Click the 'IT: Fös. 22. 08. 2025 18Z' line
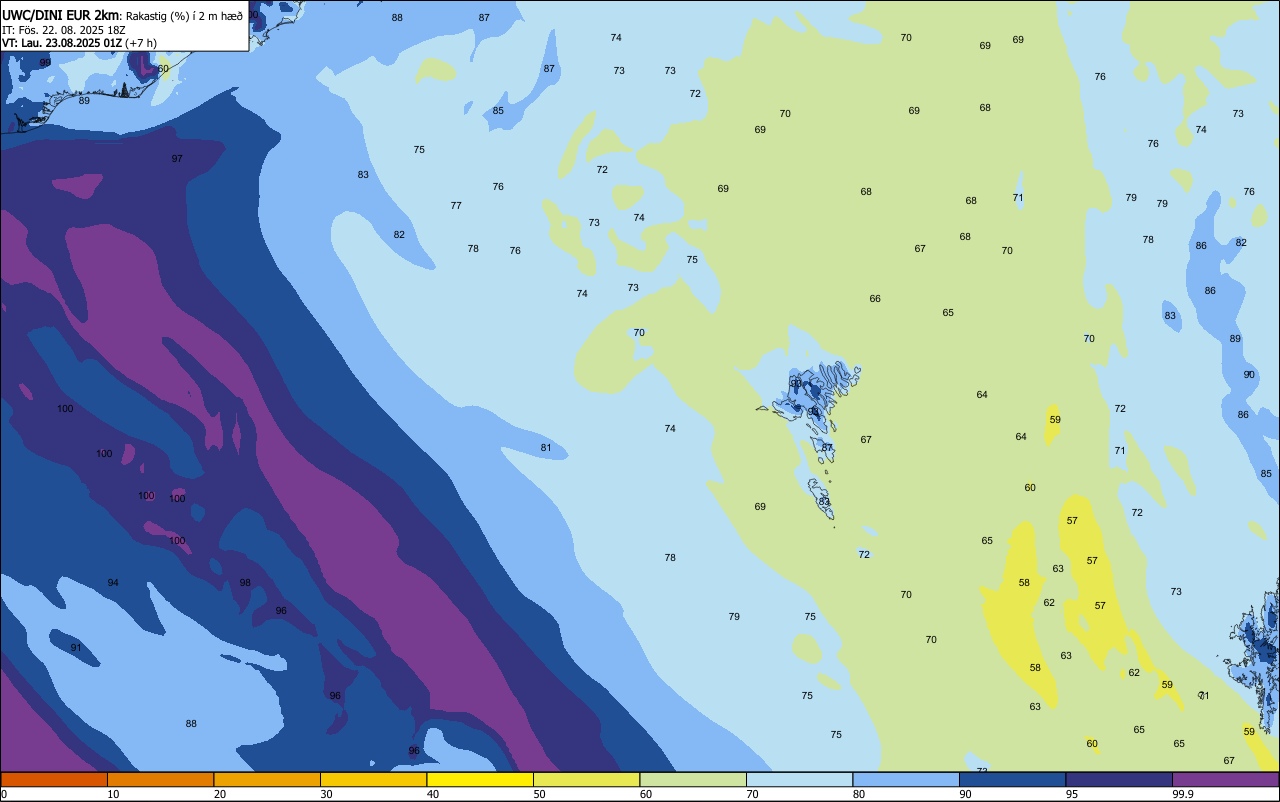Image resolution: width=1280 pixels, height=802 pixels. 64,29
